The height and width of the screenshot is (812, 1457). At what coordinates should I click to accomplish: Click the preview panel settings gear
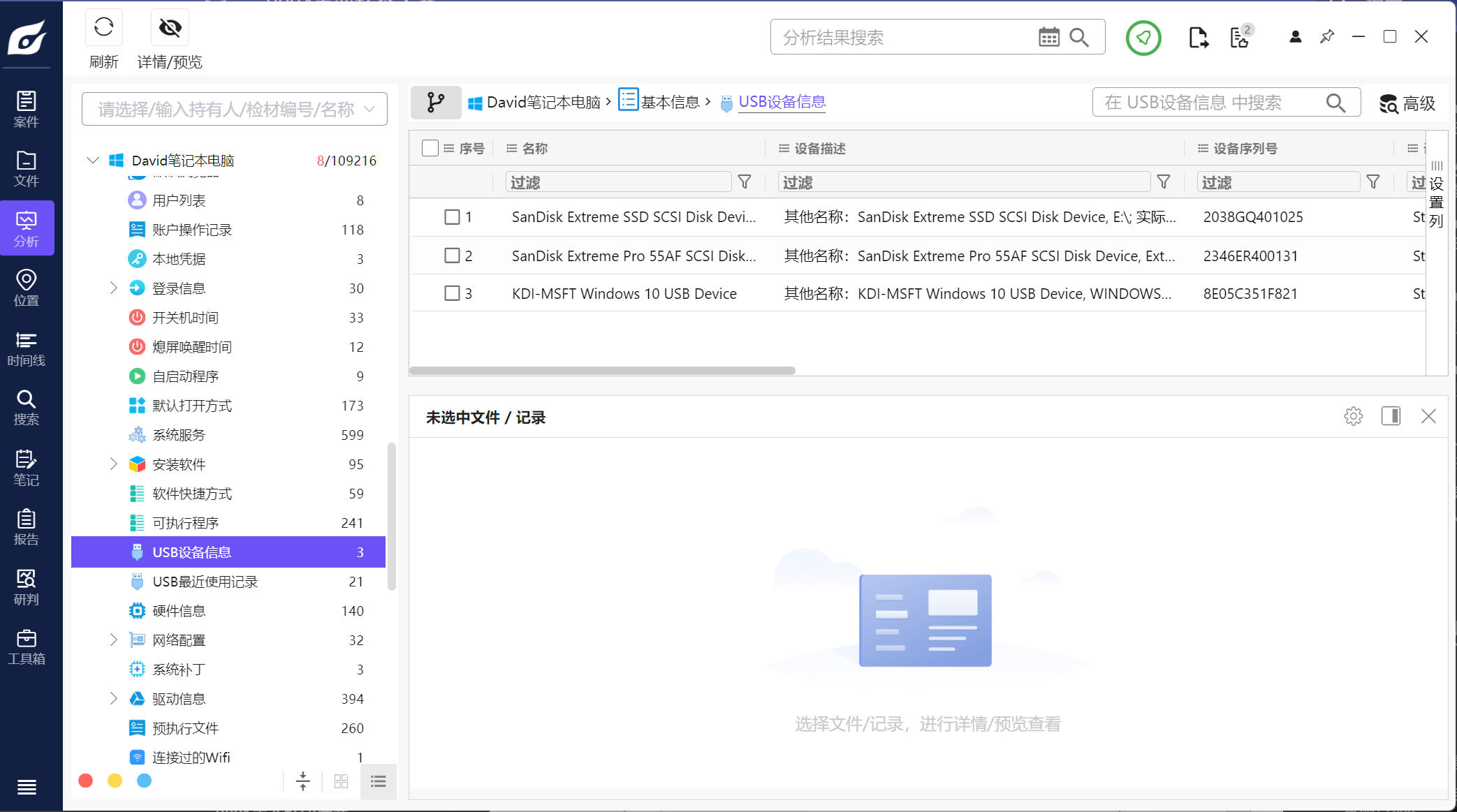(x=1353, y=416)
